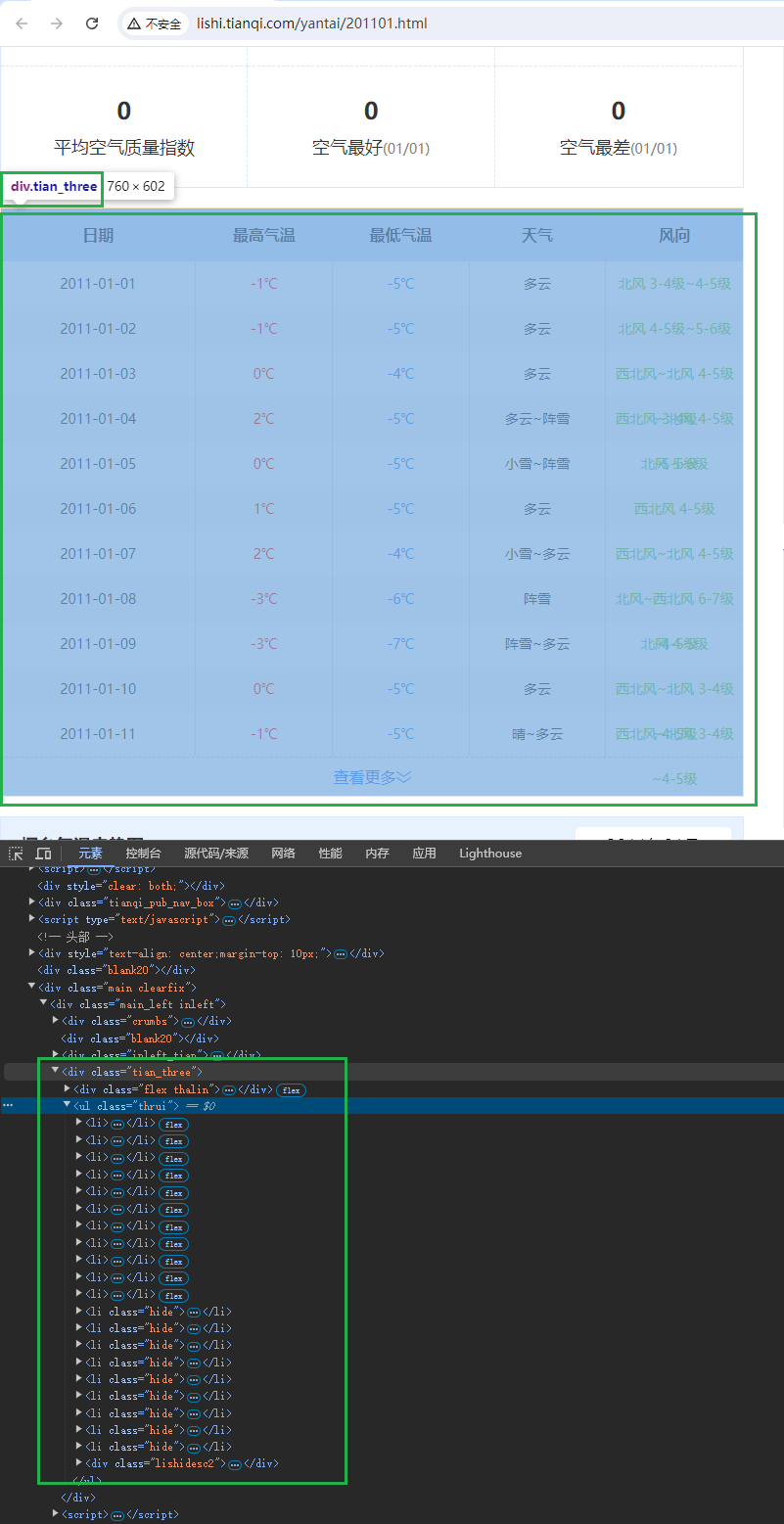The height and width of the screenshot is (1524, 784).
Task: Expand the tianqi_pub_nav_box div arrow
Action: click(32, 902)
